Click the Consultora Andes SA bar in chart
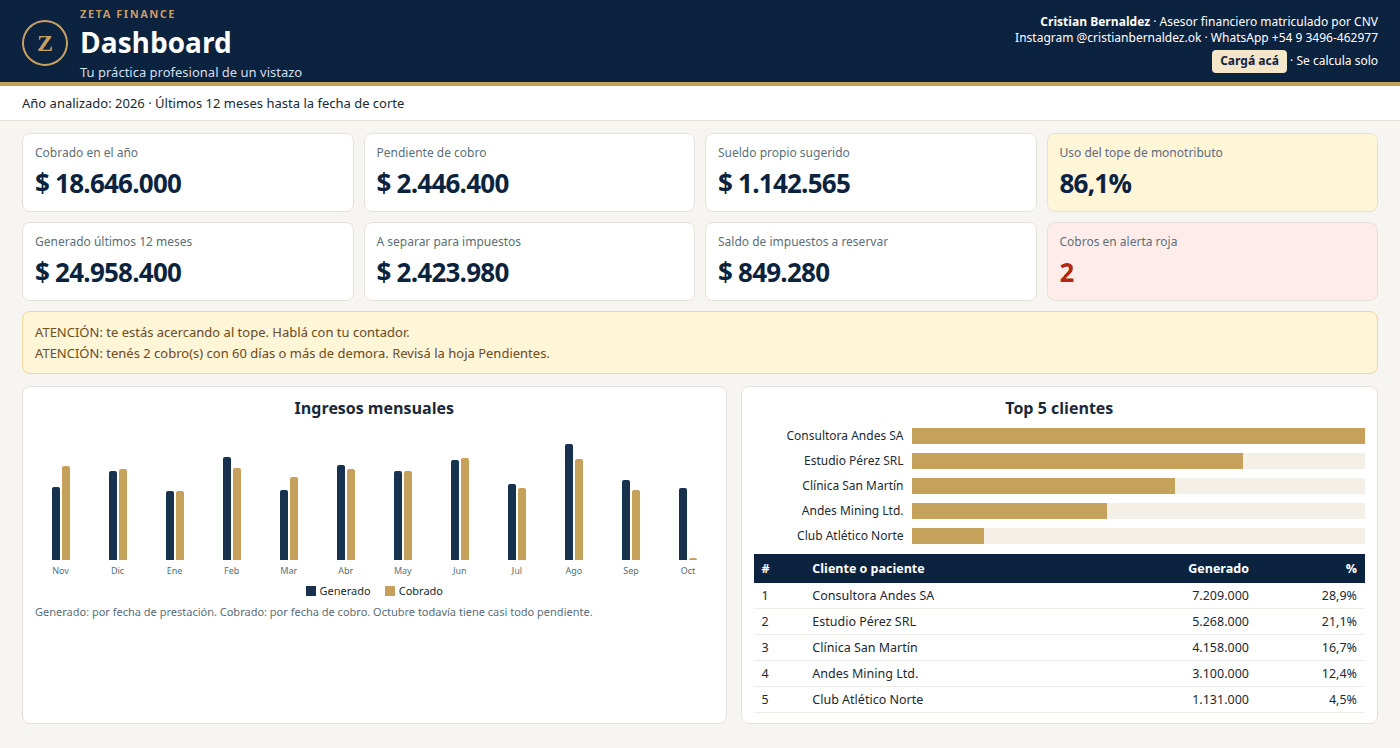This screenshot has height=748, width=1400. coord(1138,436)
